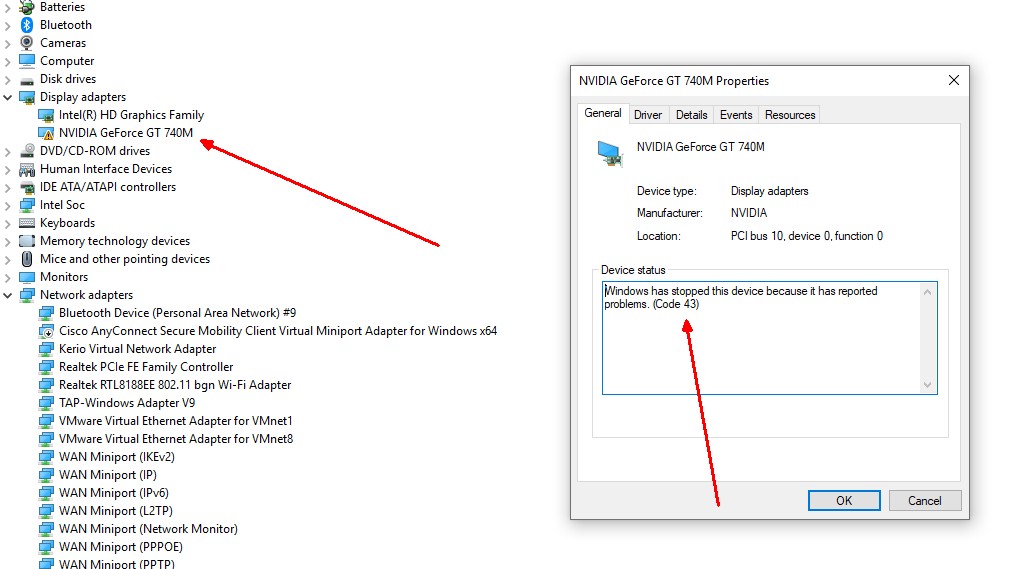Viewport: 1034px width, 569px height.
Task: Click the Display adapters category icon
Action: (x=26, y=97)
